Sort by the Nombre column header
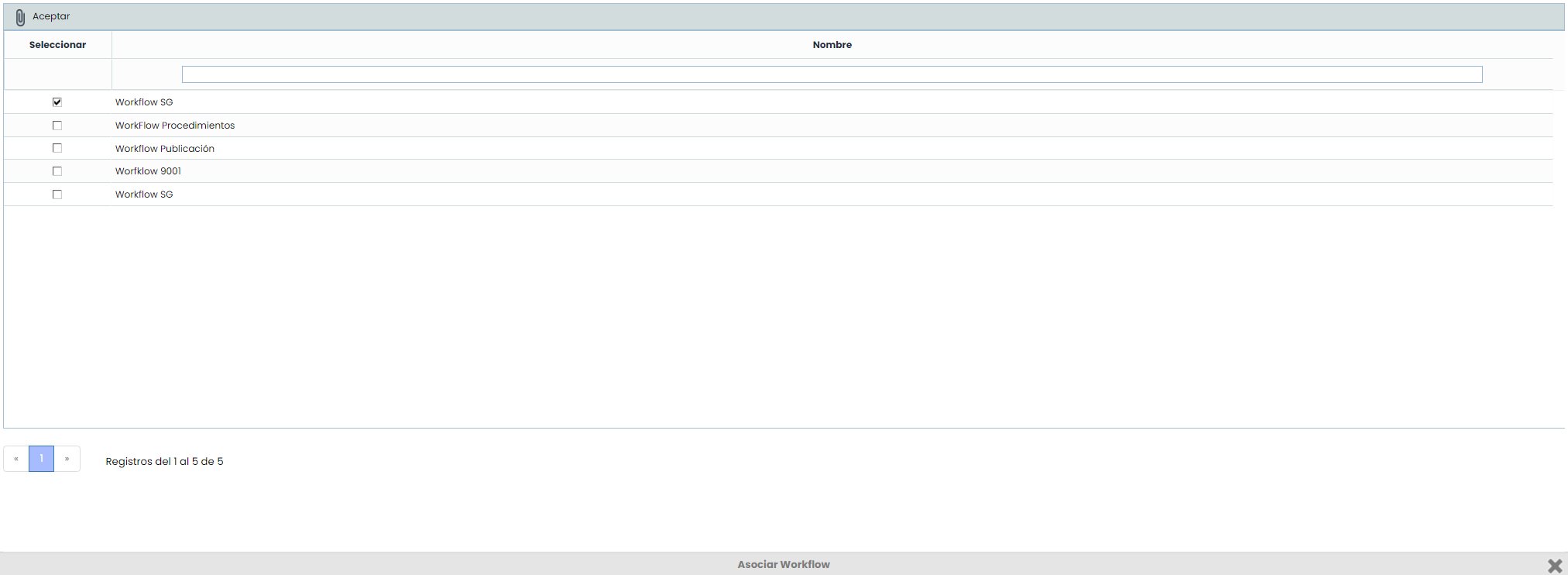 click(x=832, y=45)
